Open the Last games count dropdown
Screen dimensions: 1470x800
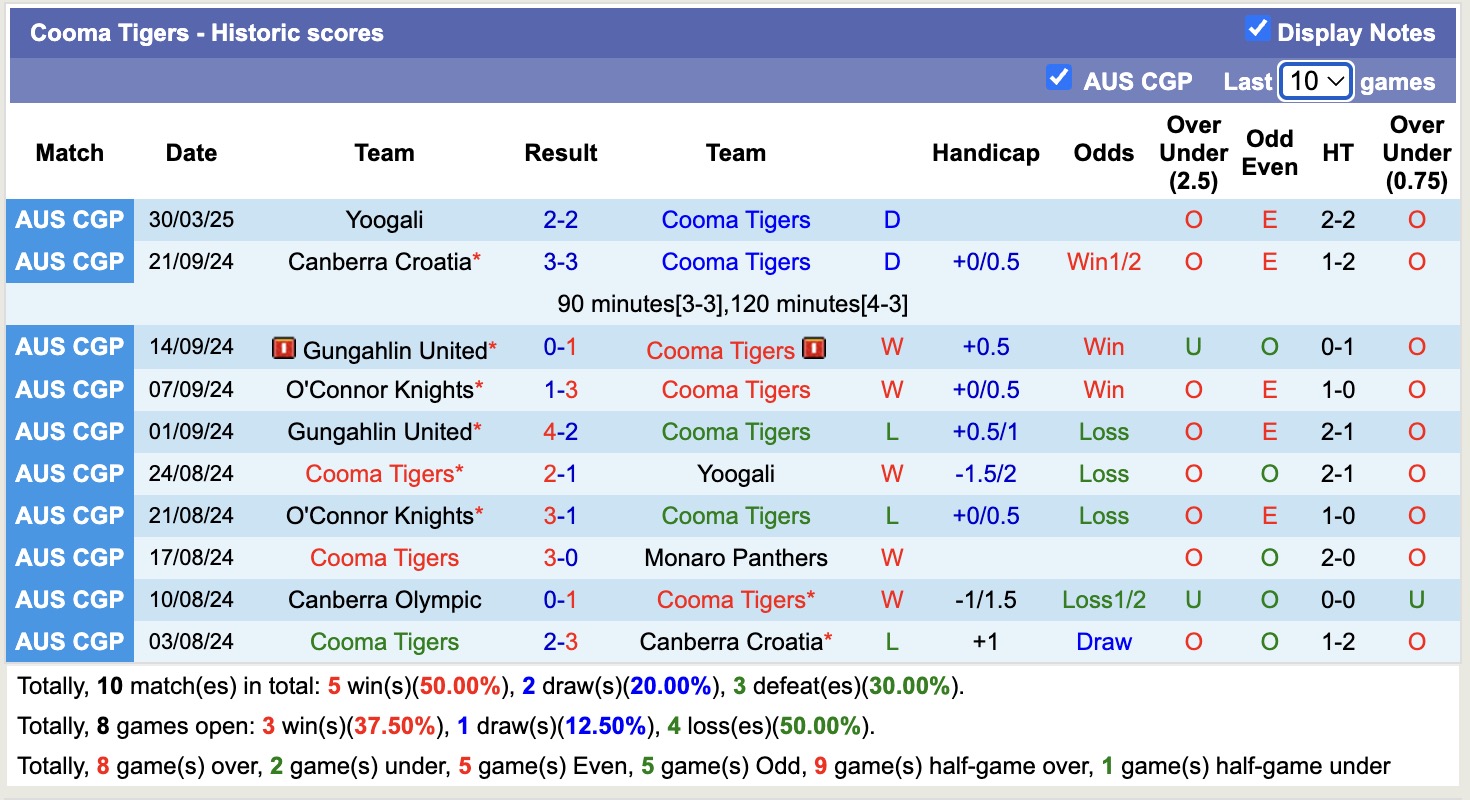coord(1315,80)
